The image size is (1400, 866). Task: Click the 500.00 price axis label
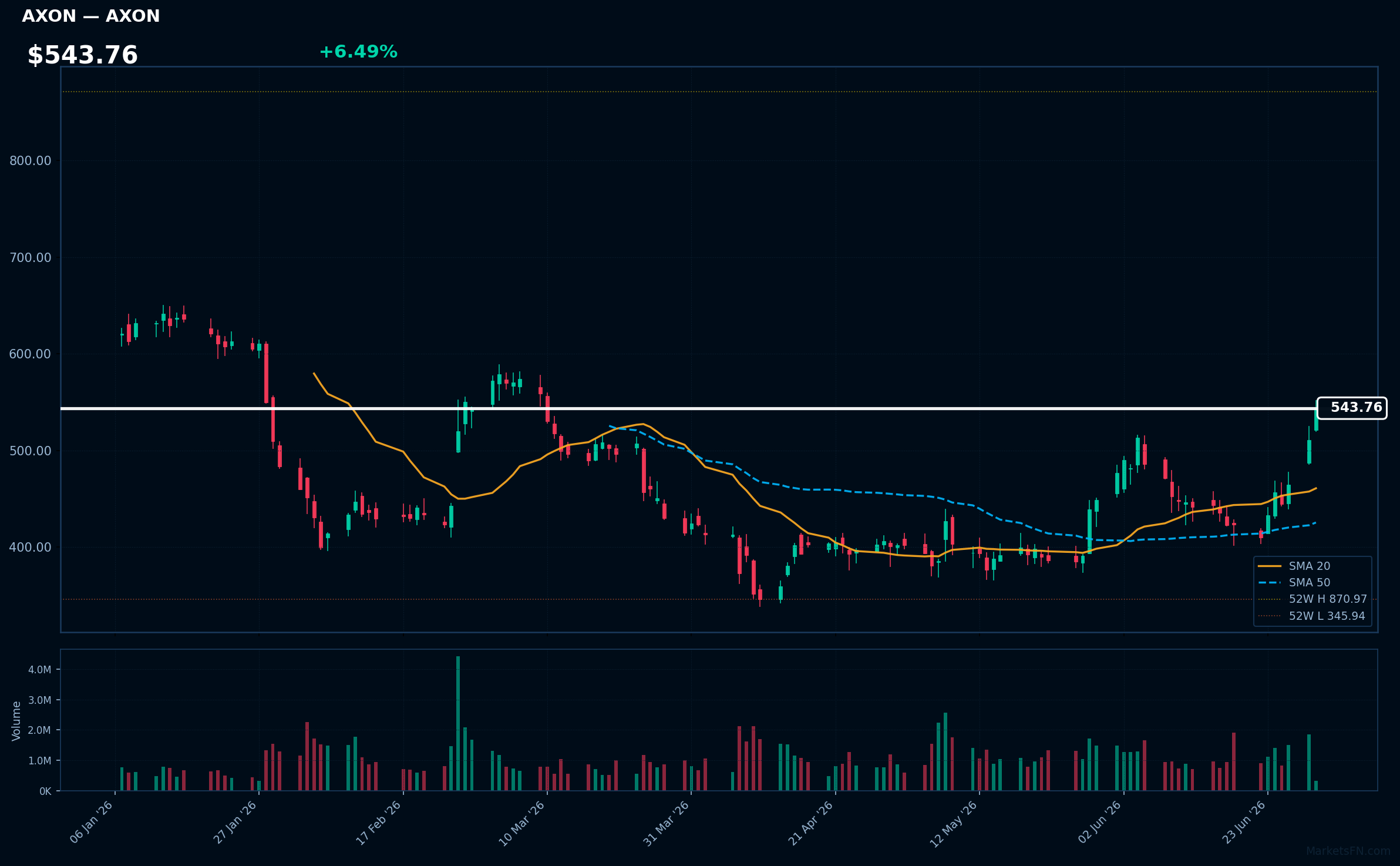(31, 451)
